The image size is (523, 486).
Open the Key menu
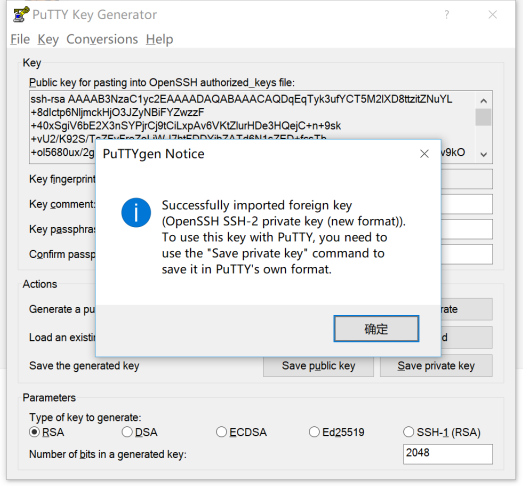48,39
